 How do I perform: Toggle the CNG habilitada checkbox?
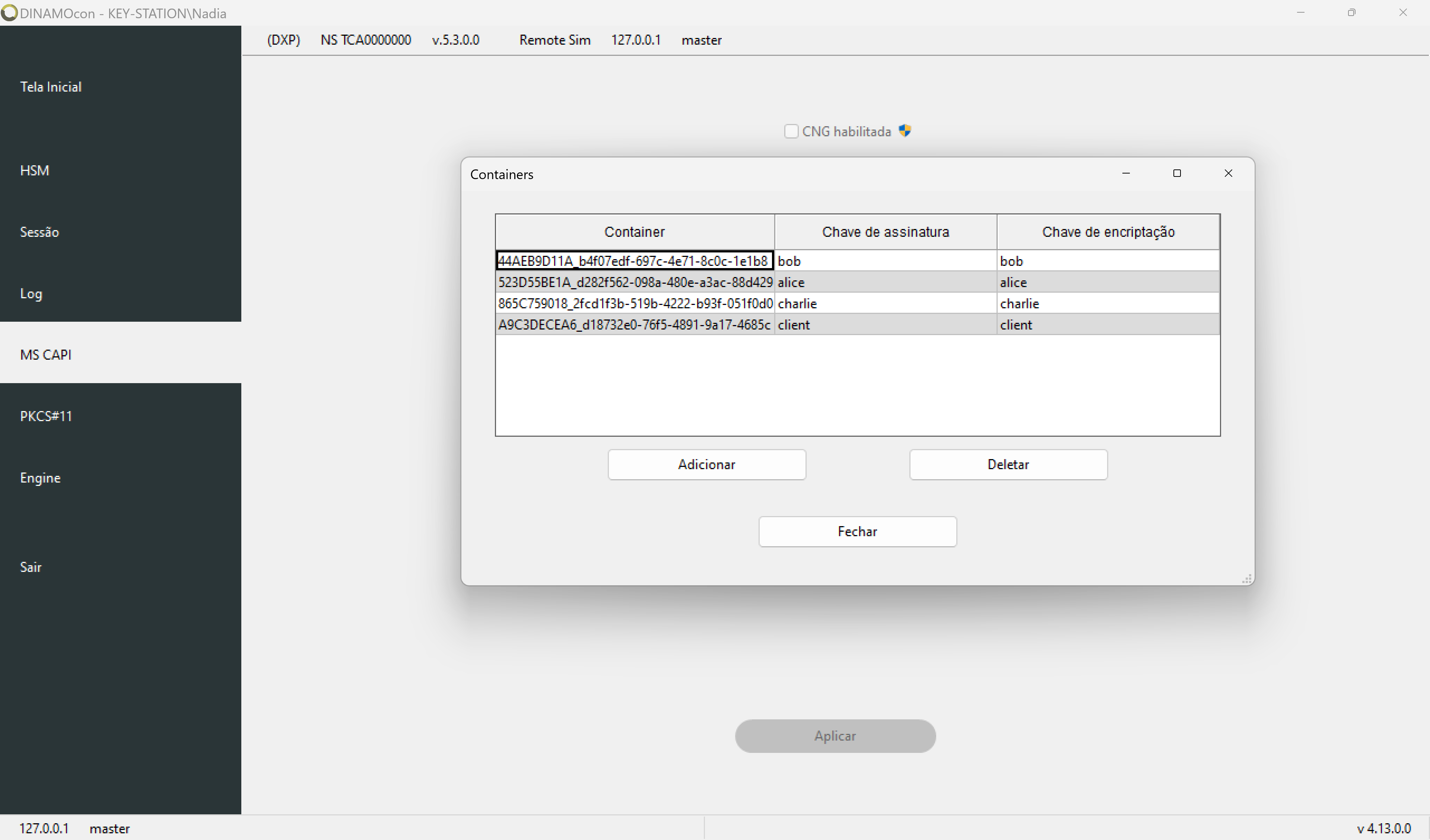coord(791,131)
